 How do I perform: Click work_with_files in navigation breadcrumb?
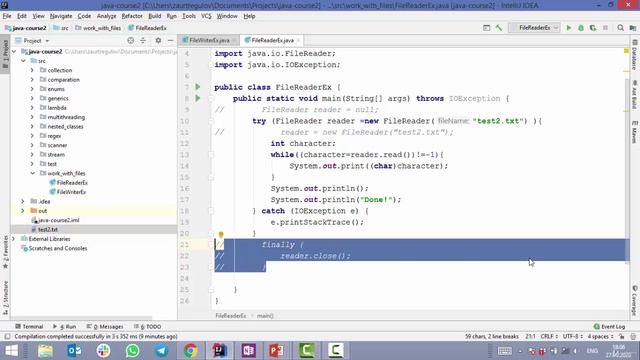102,28
